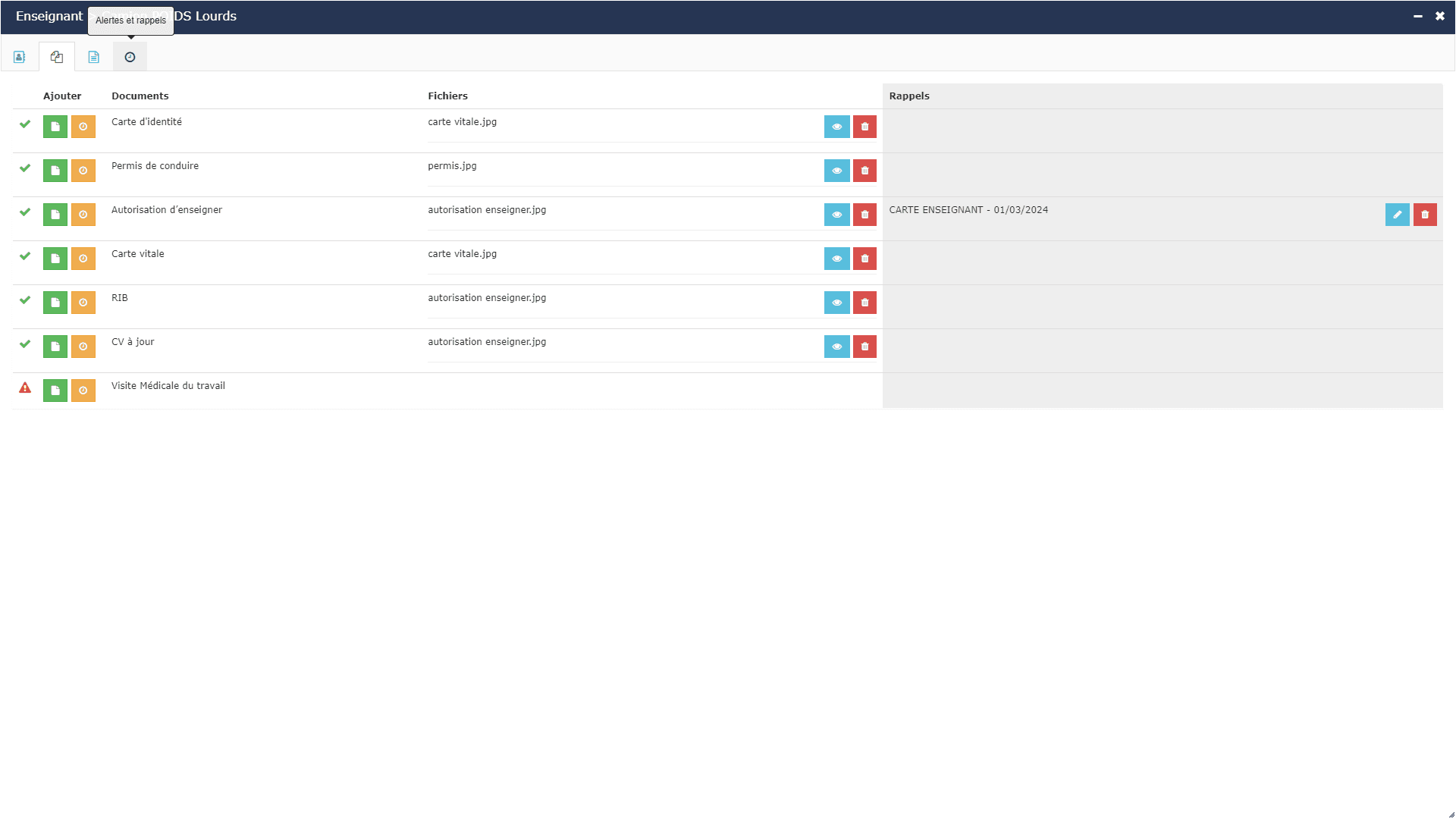Edit the CARTE ENSEIGNANT reminder
Screen dimensions: 1456x819
1398,215
